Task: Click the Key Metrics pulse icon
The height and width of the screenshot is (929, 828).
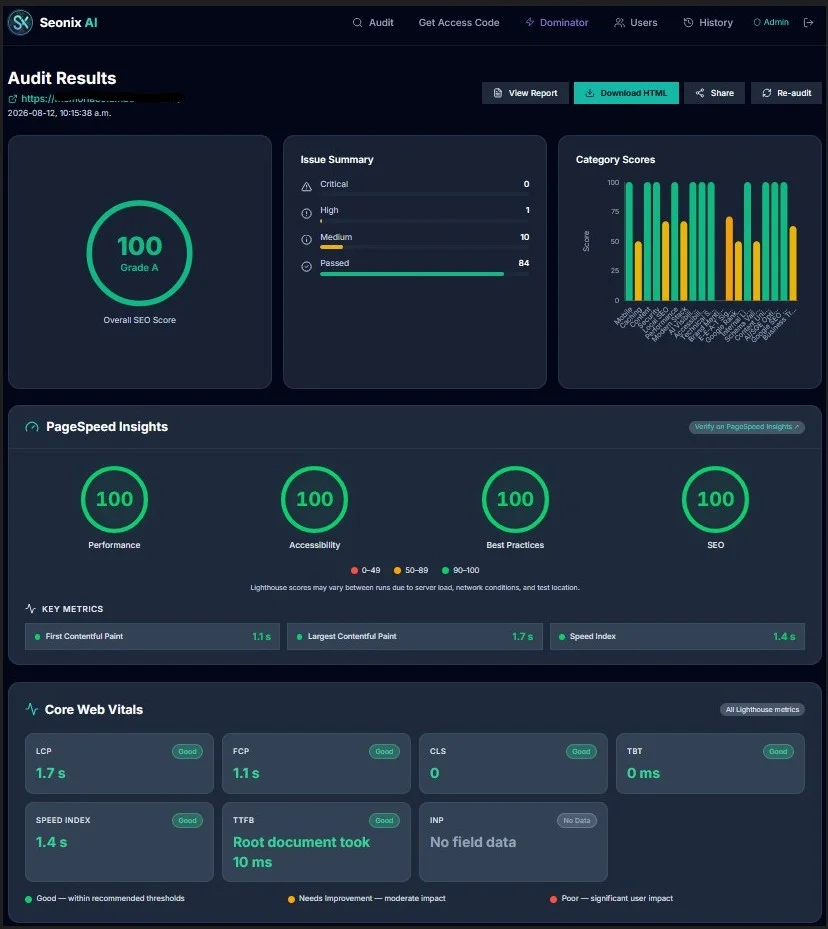Action: pos(31,608)
